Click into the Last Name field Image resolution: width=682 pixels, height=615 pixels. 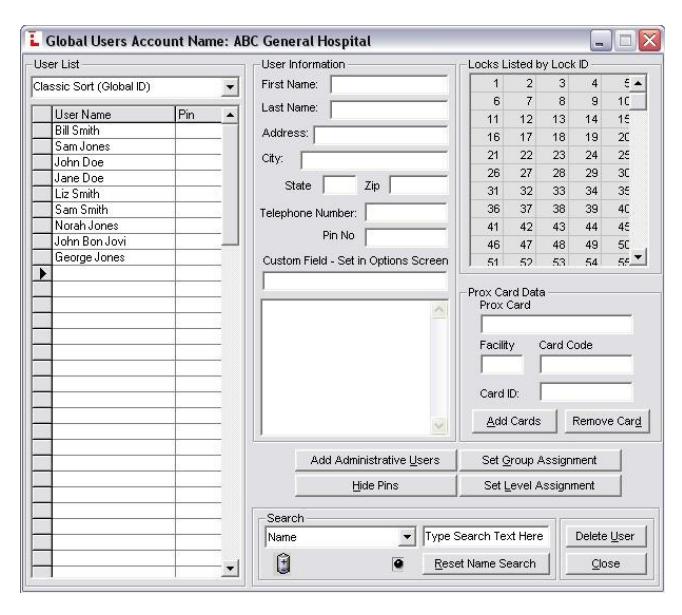pos(389,110)
